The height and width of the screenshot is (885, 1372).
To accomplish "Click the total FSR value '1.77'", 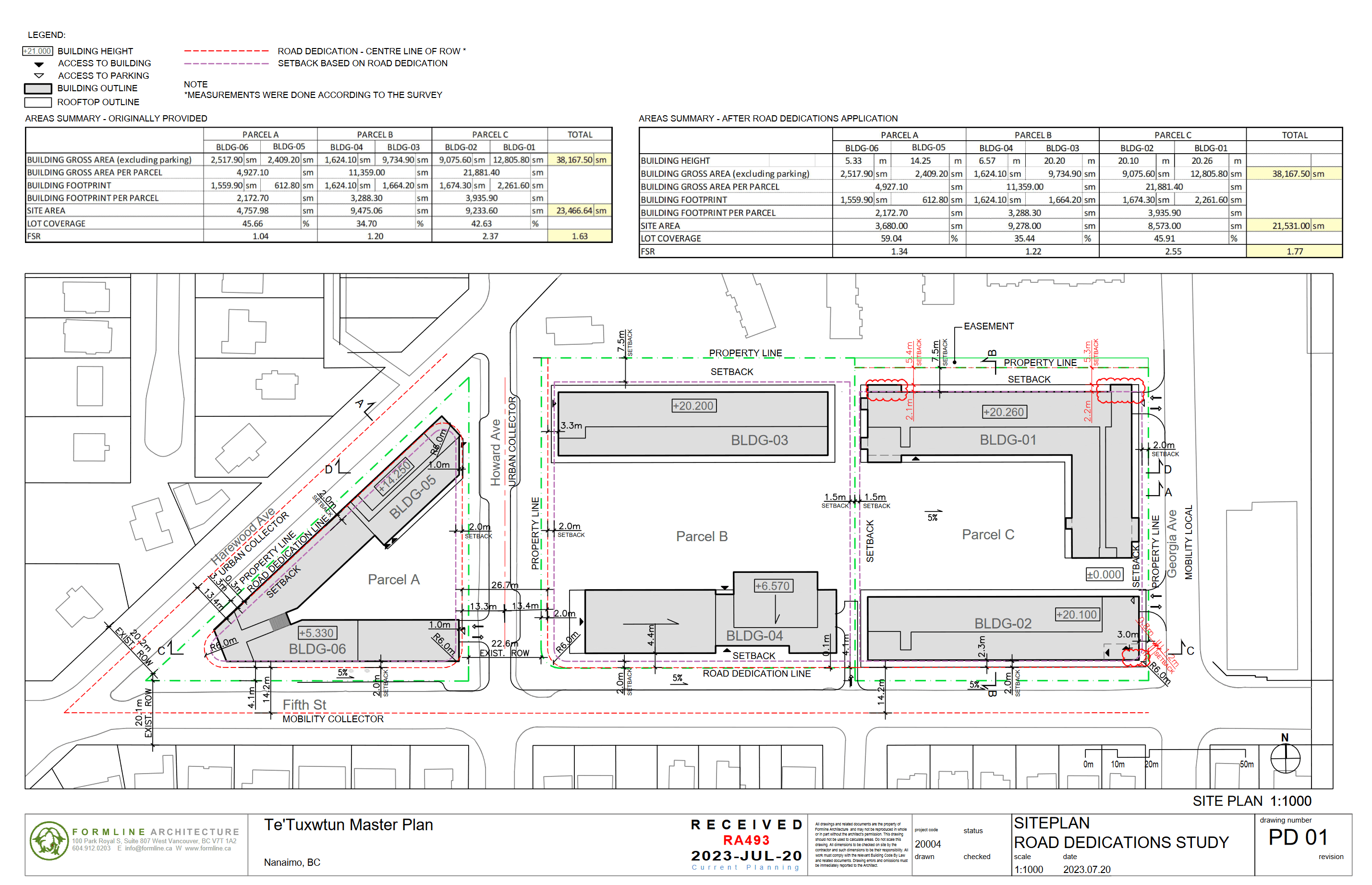I will (x=1294, y=251).
